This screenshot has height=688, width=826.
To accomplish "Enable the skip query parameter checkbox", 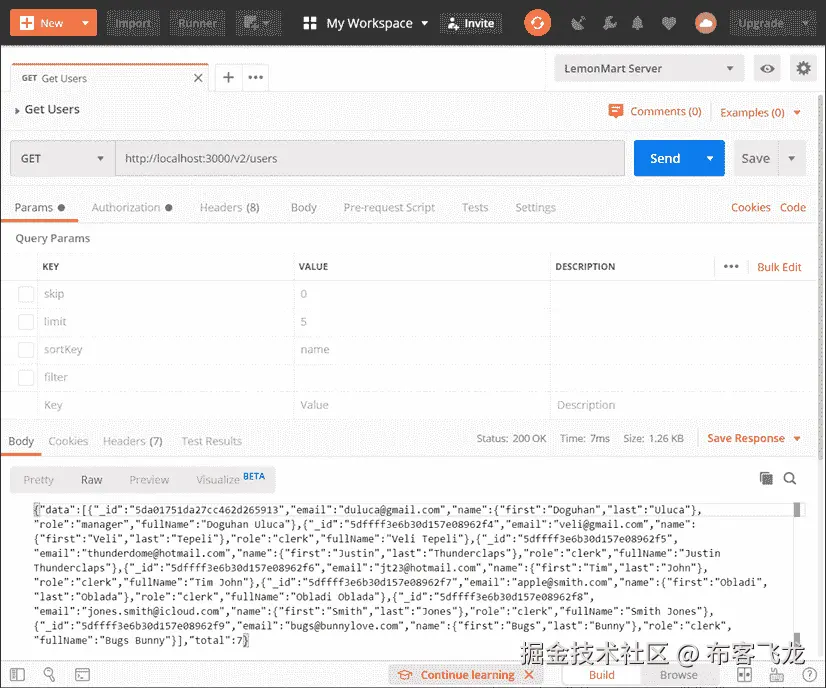I will (26, 294).
